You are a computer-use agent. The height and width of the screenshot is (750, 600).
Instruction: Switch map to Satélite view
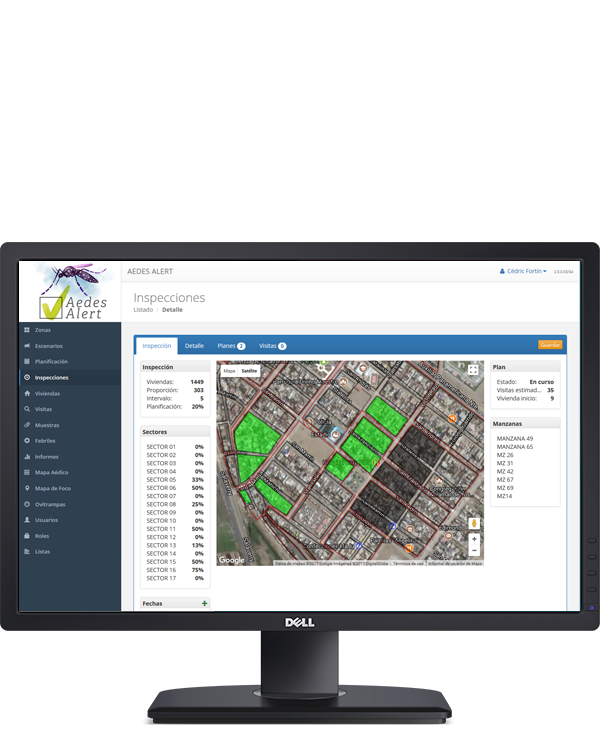point(249,371)
